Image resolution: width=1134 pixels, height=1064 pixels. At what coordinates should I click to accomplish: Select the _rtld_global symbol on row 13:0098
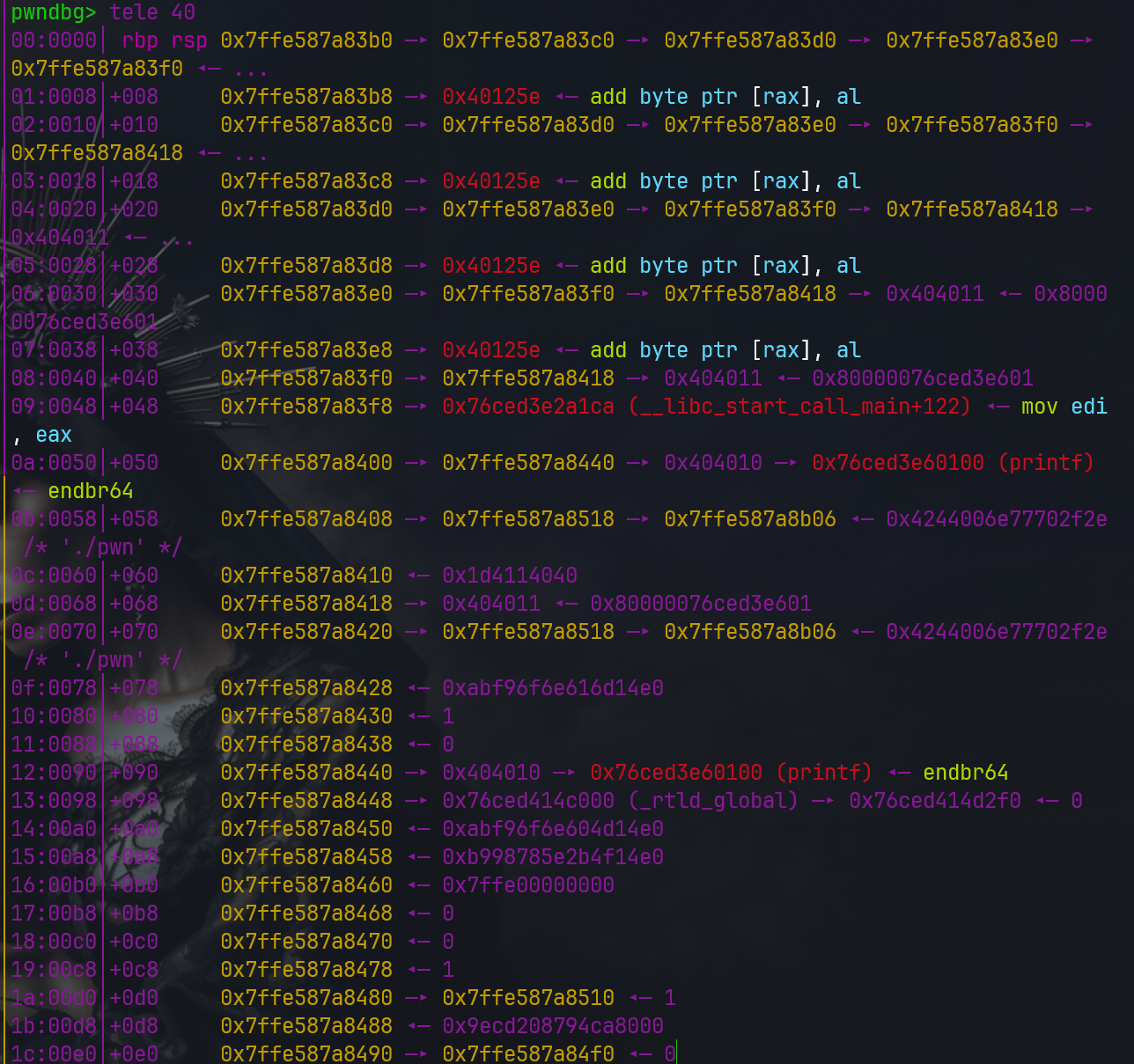point(711,800)
